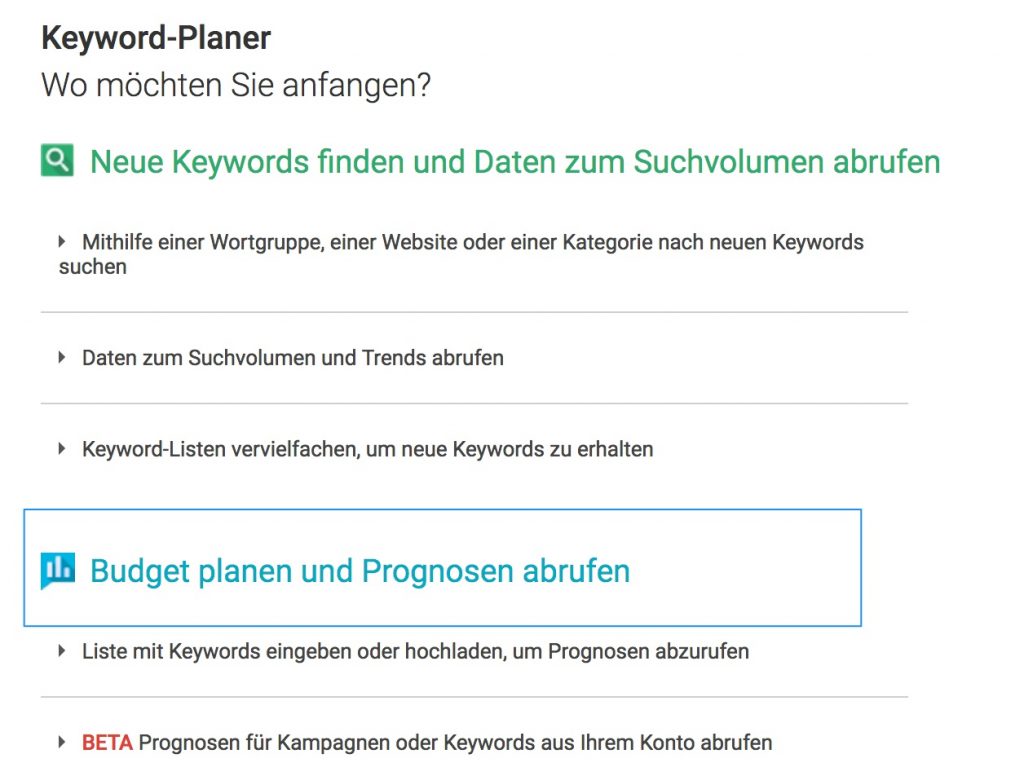The width and height of the screenshot is (1024, 776).
Task: Select "Daten zum Suchvolumen und Trends abrufen" text
Action: [x=293, y=357]
